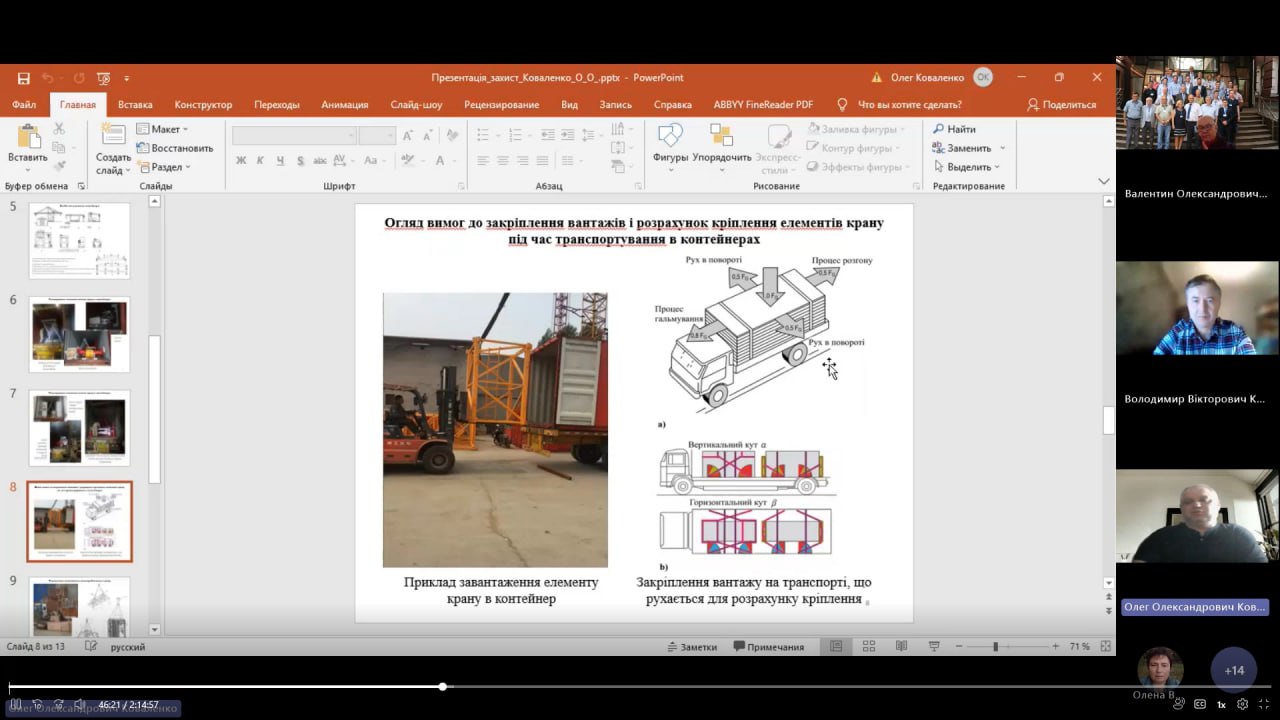Click the Cut scissors icon
The image size is (1280, 720).
pyautogui.click(x=59, y=128)
